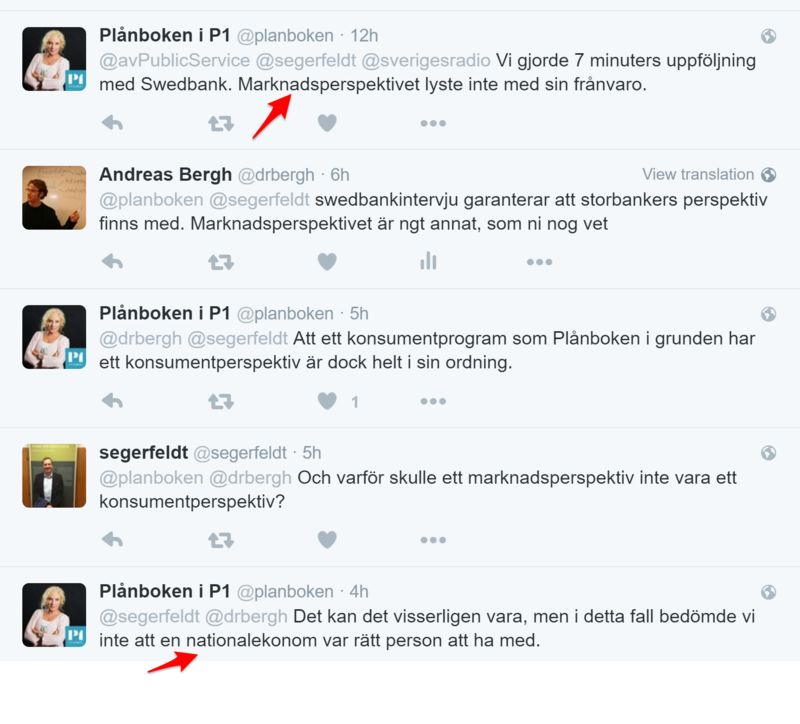Open more menu on first Plånboken tweet
Viewport: 800px width, 724px height.
point(433,123)
